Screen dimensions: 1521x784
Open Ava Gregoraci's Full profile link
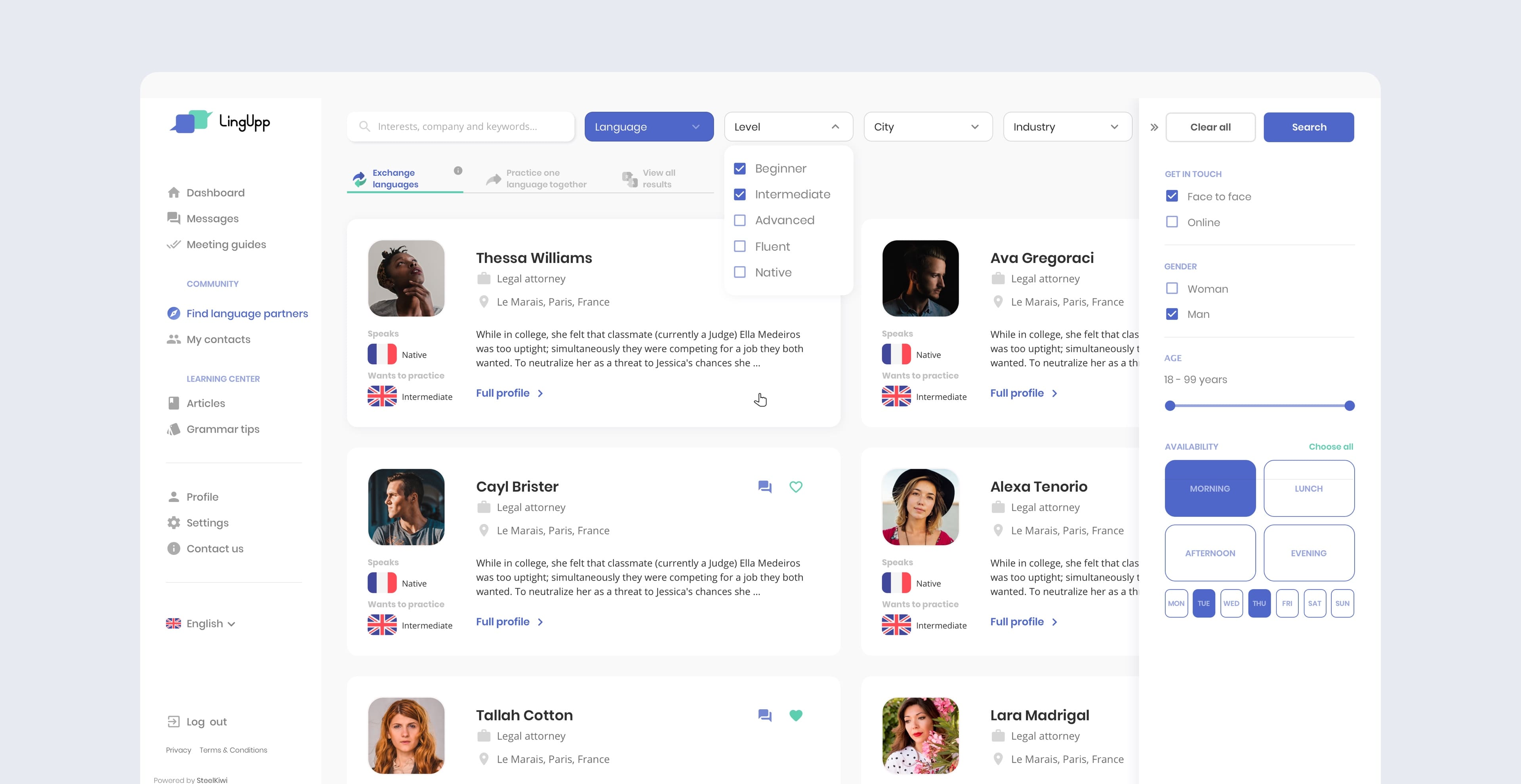1023,393
